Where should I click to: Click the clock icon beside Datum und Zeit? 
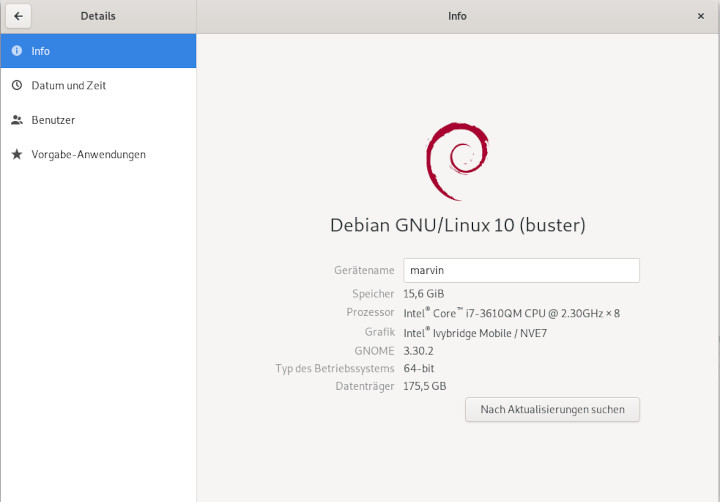click(17, 85)
